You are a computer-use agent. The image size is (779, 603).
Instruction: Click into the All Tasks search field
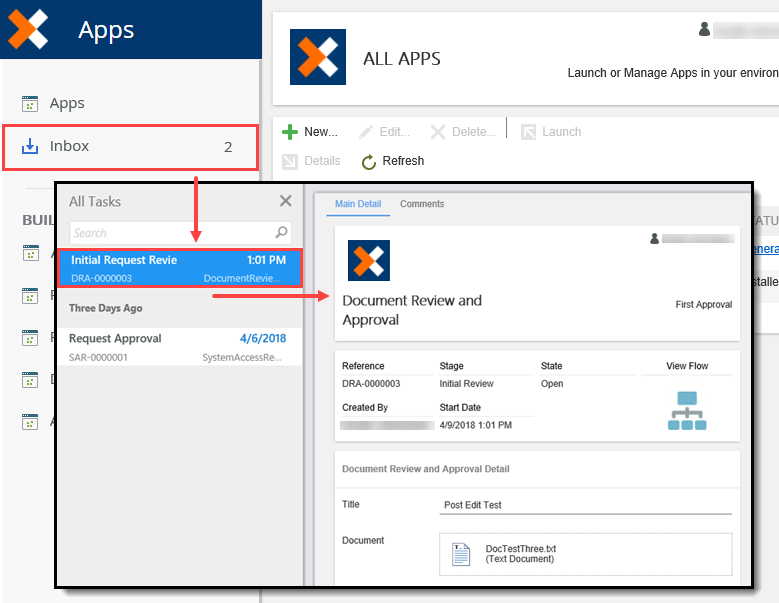point(170,233)
